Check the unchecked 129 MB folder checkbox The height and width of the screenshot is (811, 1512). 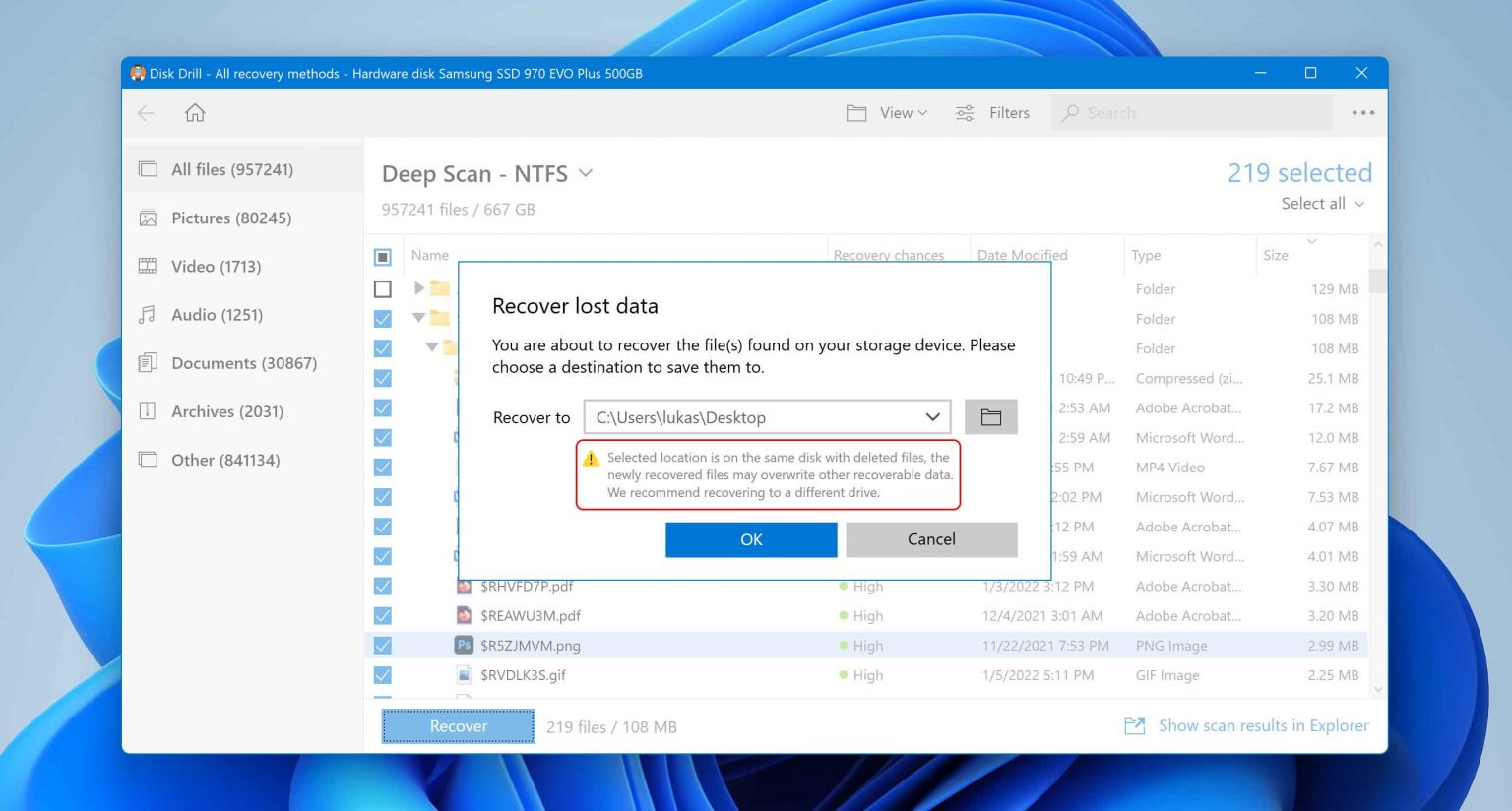coord(383,289)
